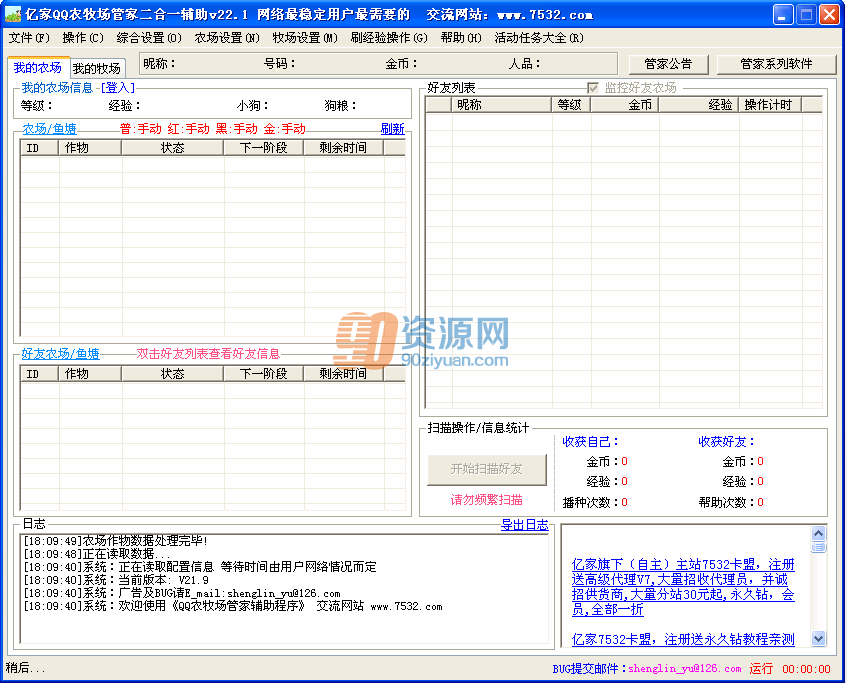Click the 00:00:00 run timer
847x683 pixels.
(x=806, y=669)
